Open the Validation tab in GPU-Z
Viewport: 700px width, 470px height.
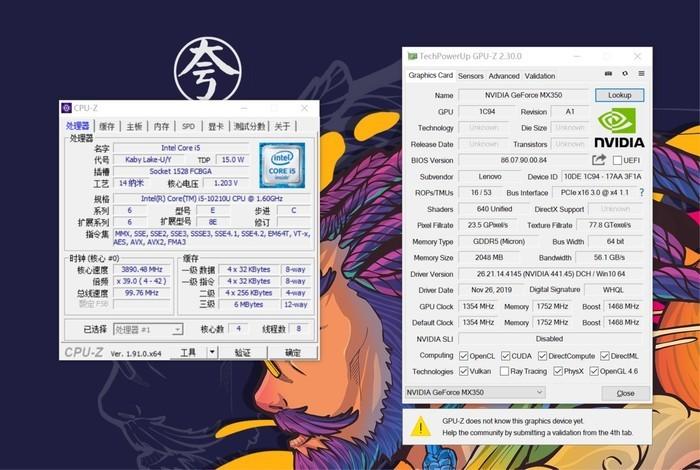pos(540,76)
